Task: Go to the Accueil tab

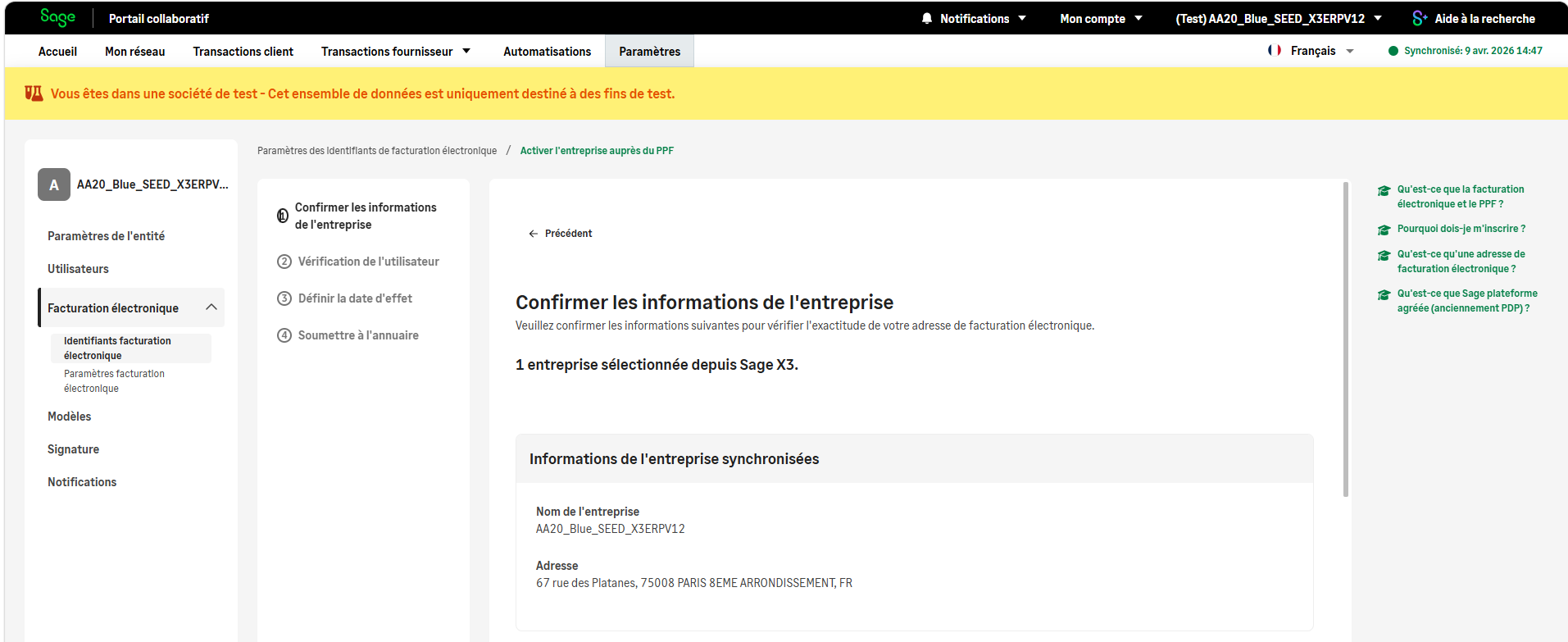Action: [57, 51]
